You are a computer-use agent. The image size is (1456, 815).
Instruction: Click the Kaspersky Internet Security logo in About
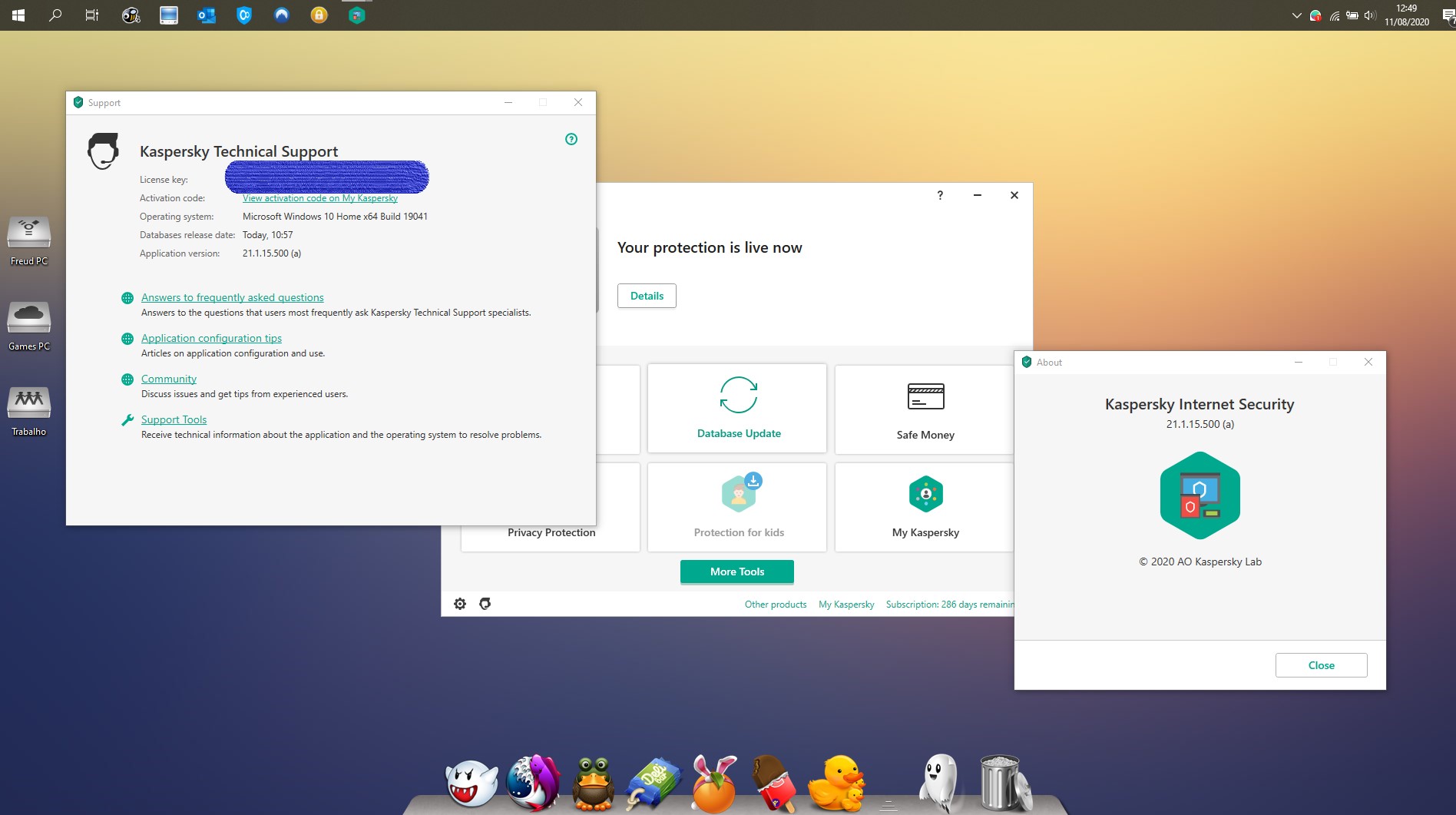point(1200,495)
